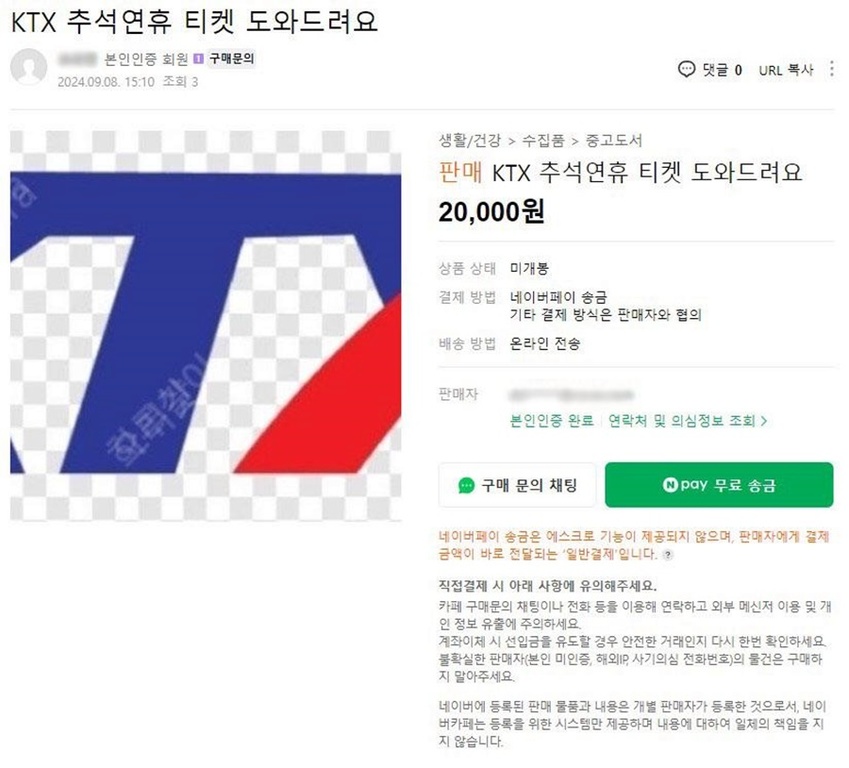Image resolution: width=849 pixels, height=768 pixels.
Task: Click the purple member grade badge icon
Action: point(198,58)
